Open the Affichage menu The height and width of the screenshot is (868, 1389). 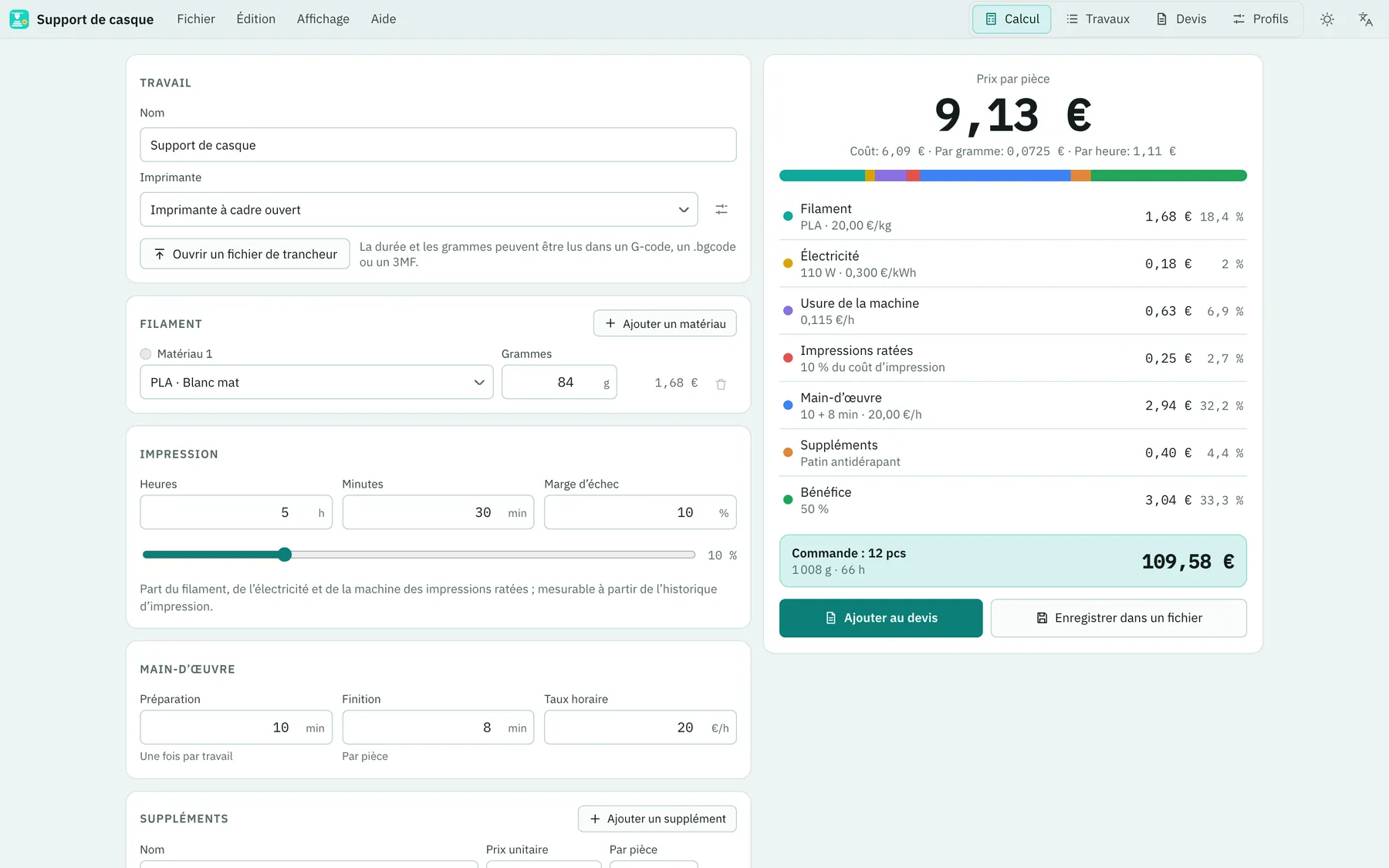tap(323, 19)
